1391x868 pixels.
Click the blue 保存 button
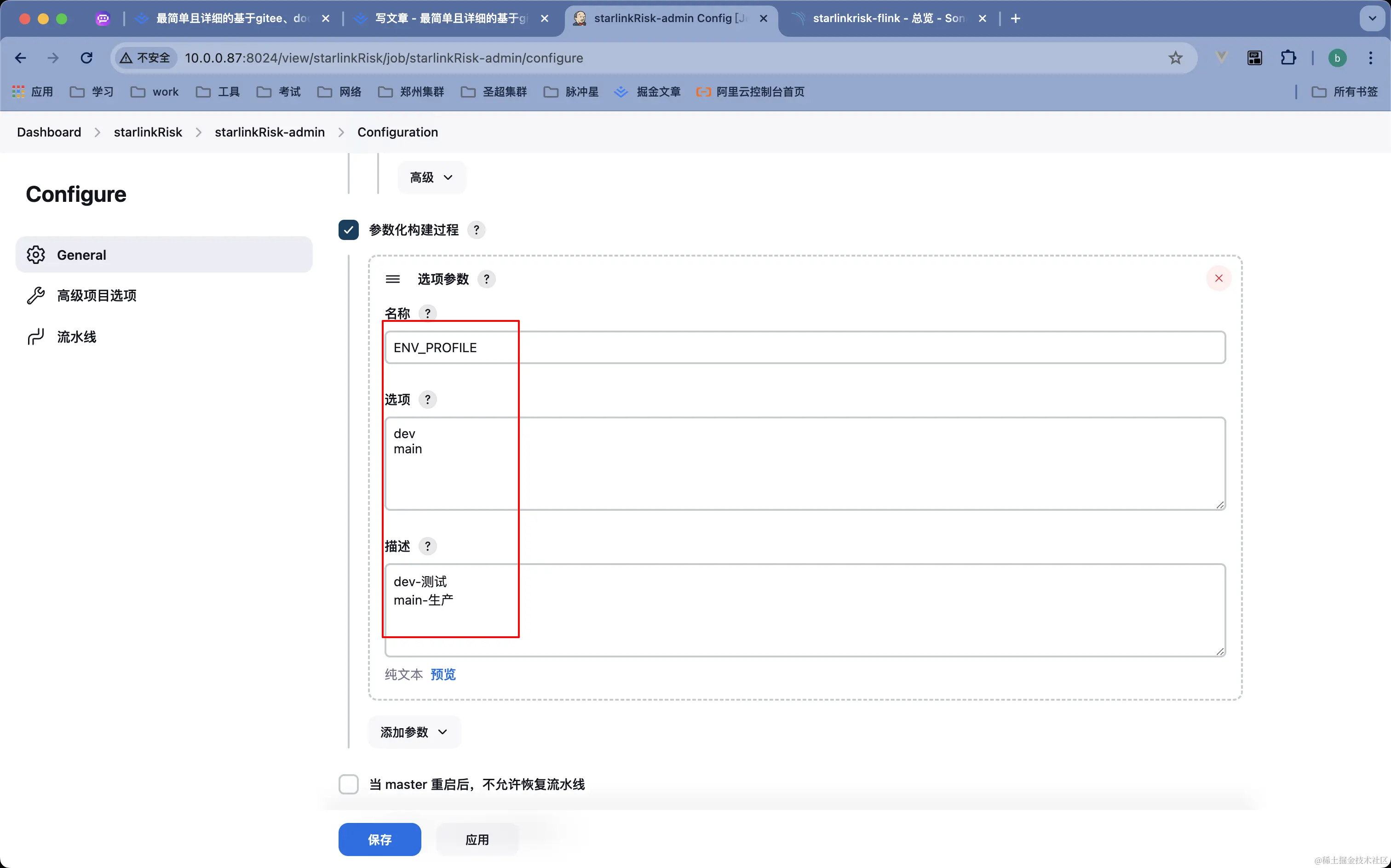[379, 839]
